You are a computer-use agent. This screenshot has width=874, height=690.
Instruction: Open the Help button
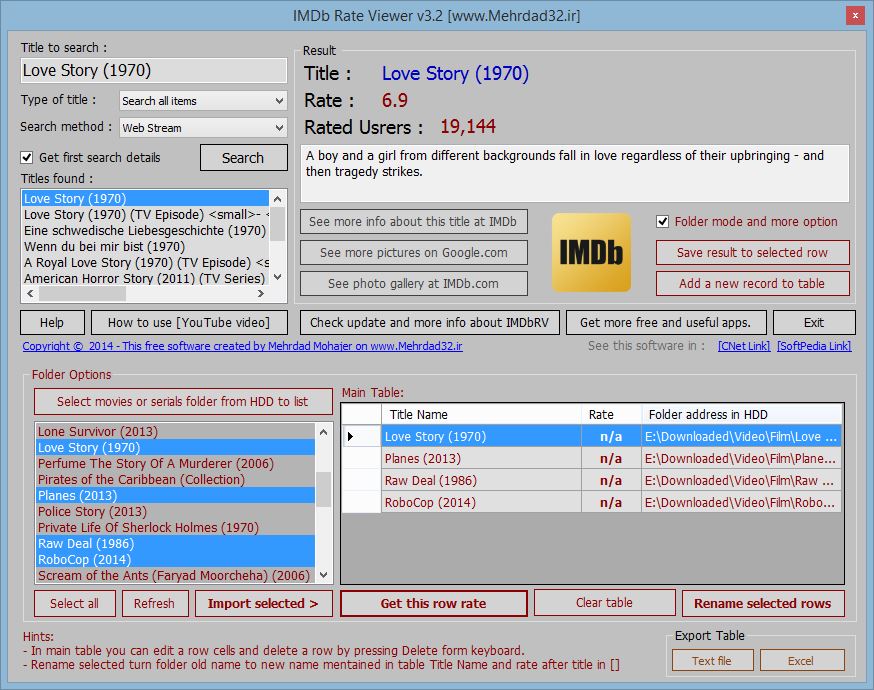(x=52, y=323)
